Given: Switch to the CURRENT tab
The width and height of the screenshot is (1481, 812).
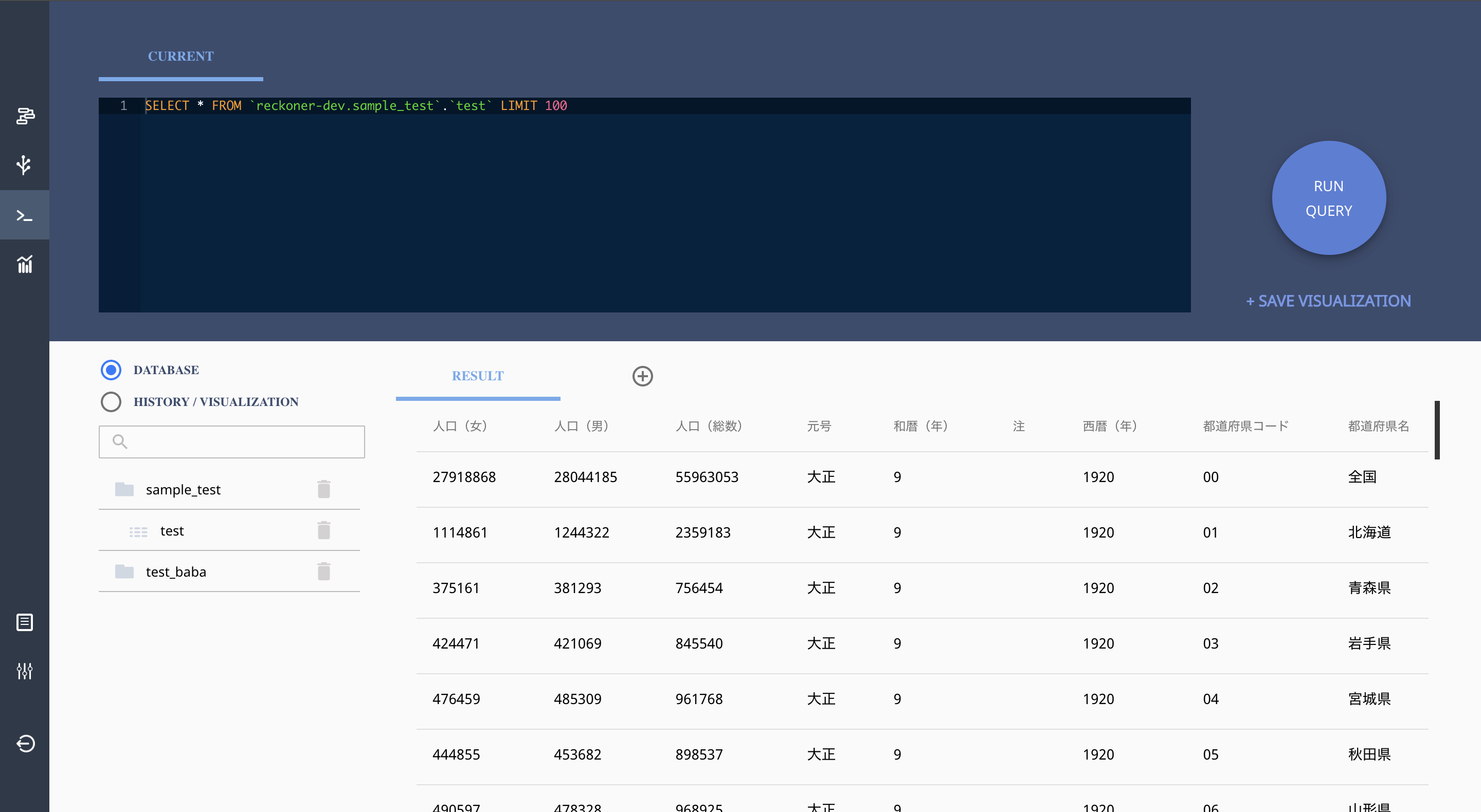Looking at the screenshot, I should click(x=180, y=57).
